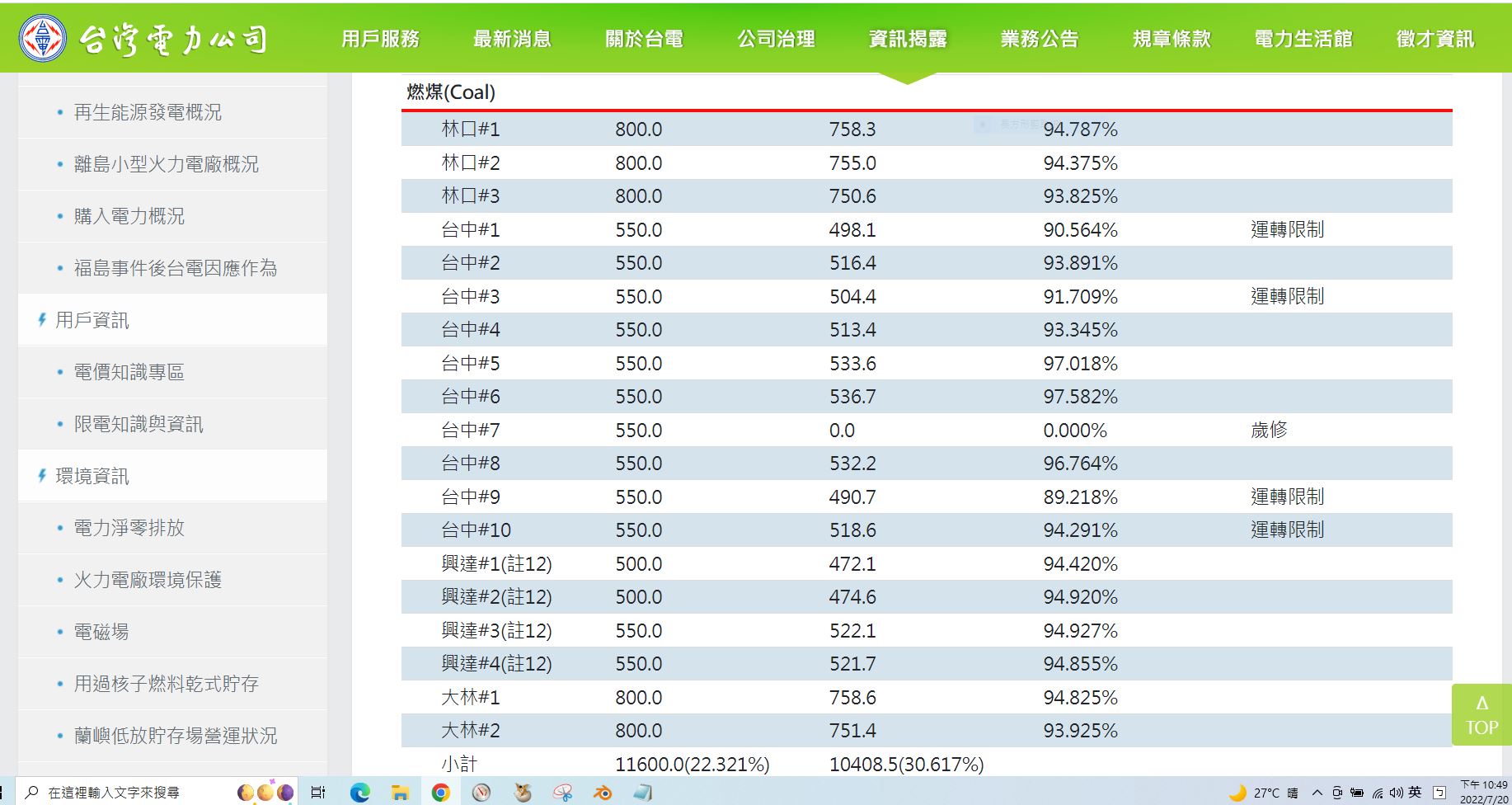
Task: Click the subtotal 11600.0(22.321%) value
Action: (693, 765)
